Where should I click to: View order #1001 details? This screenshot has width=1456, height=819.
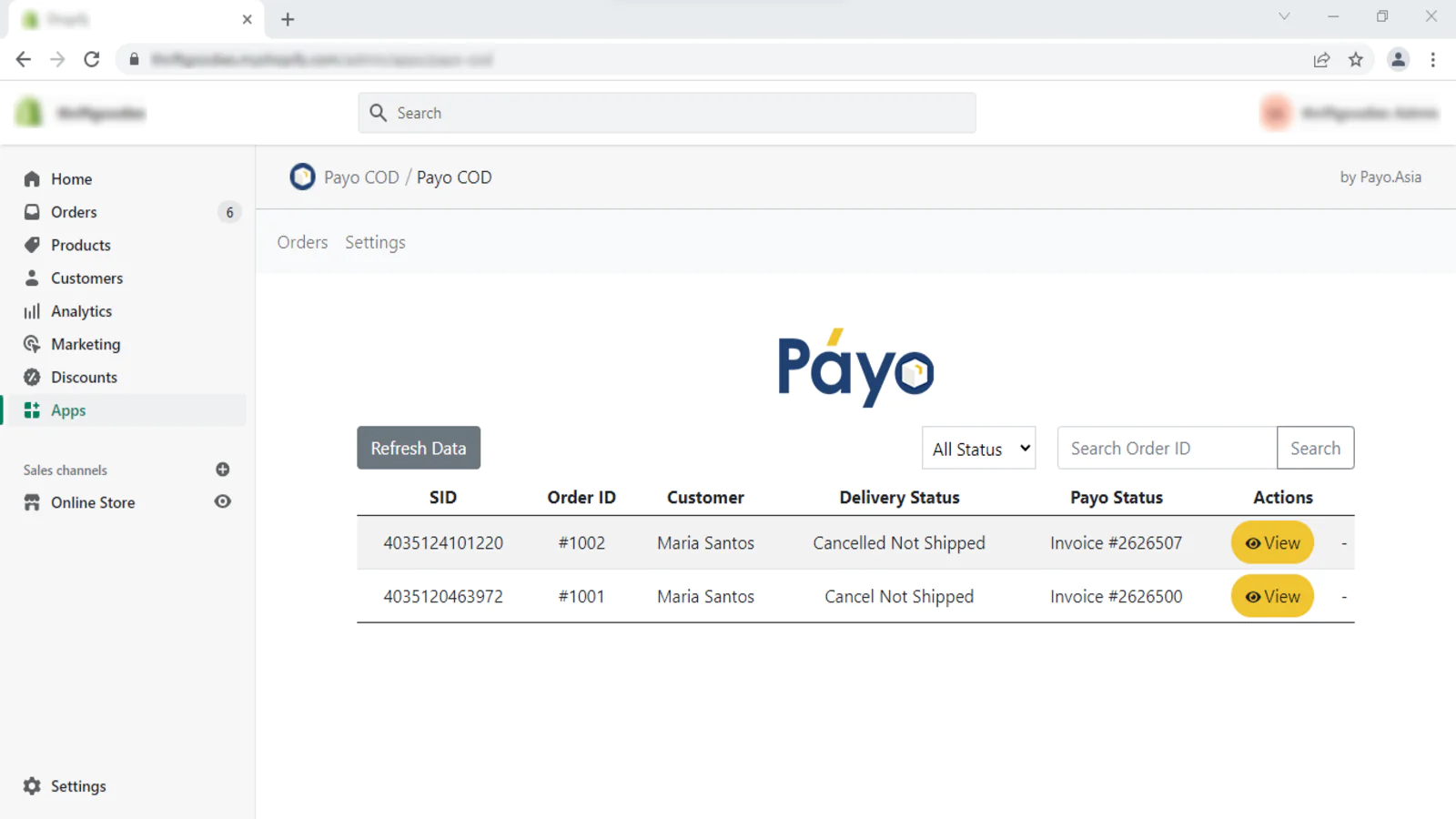1272,597
